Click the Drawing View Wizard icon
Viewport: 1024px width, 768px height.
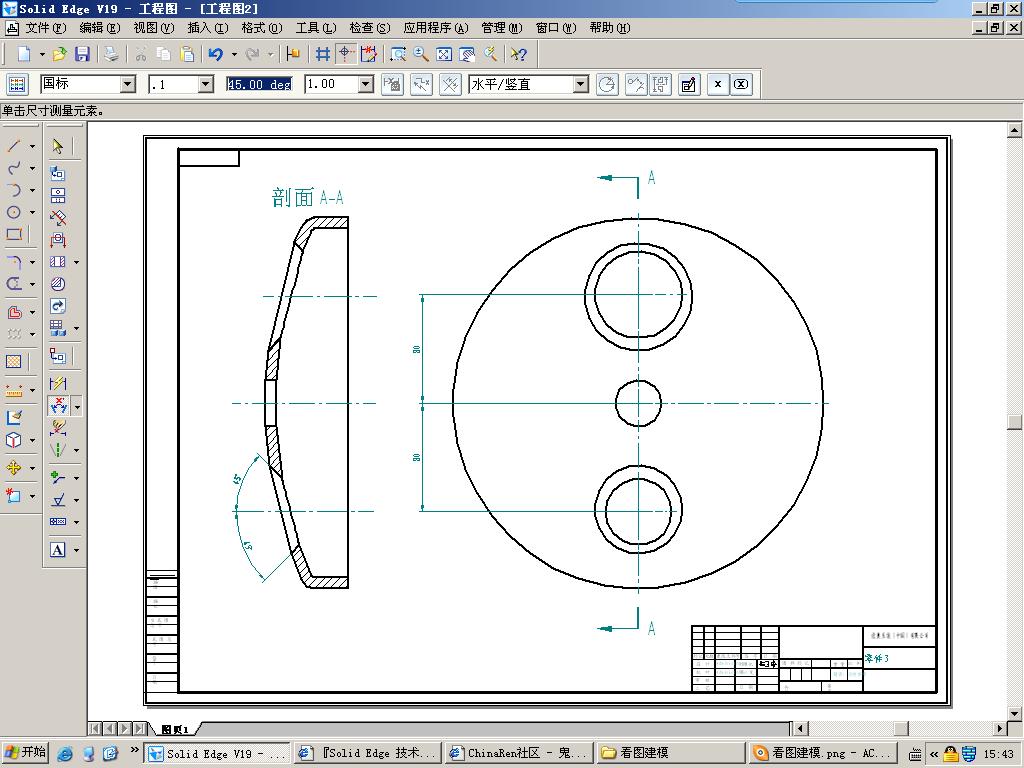(x=57, y=173)
